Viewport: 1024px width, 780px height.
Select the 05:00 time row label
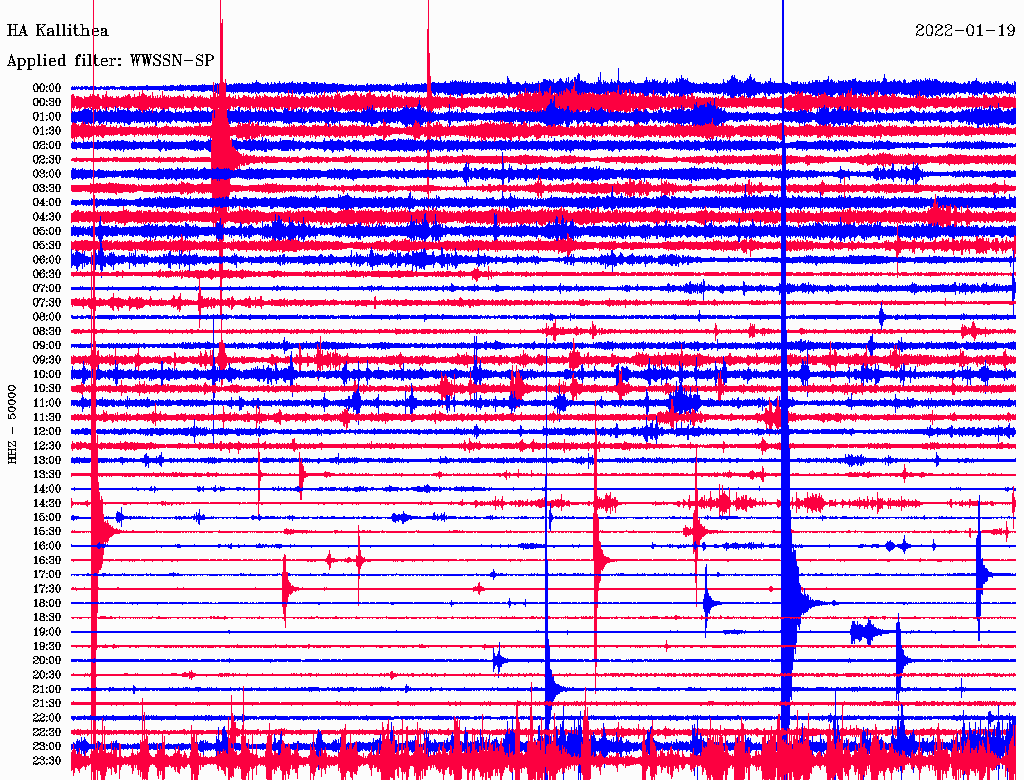click(47, 231)
